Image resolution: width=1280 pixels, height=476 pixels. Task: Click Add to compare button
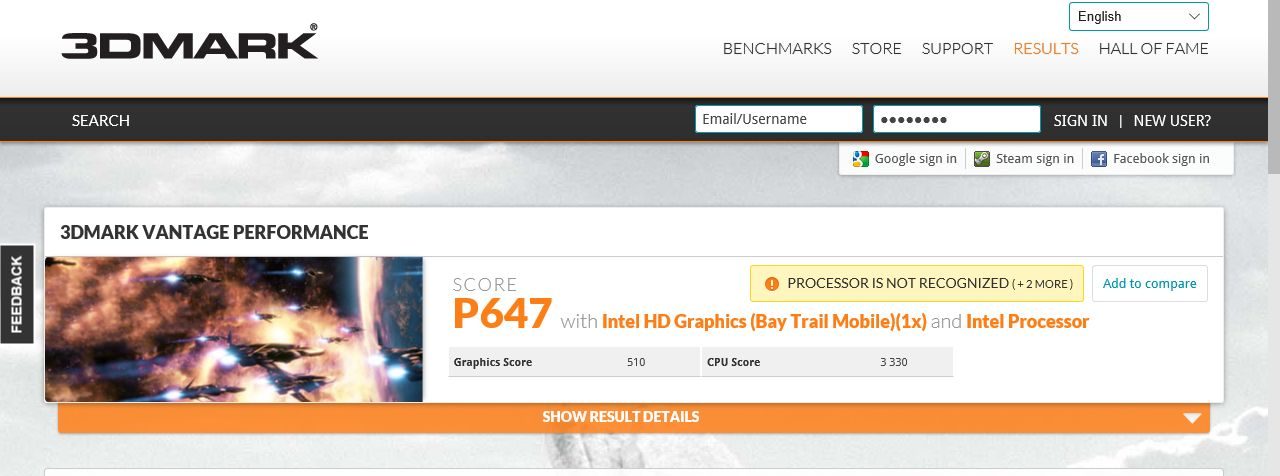coord(1149,284)
